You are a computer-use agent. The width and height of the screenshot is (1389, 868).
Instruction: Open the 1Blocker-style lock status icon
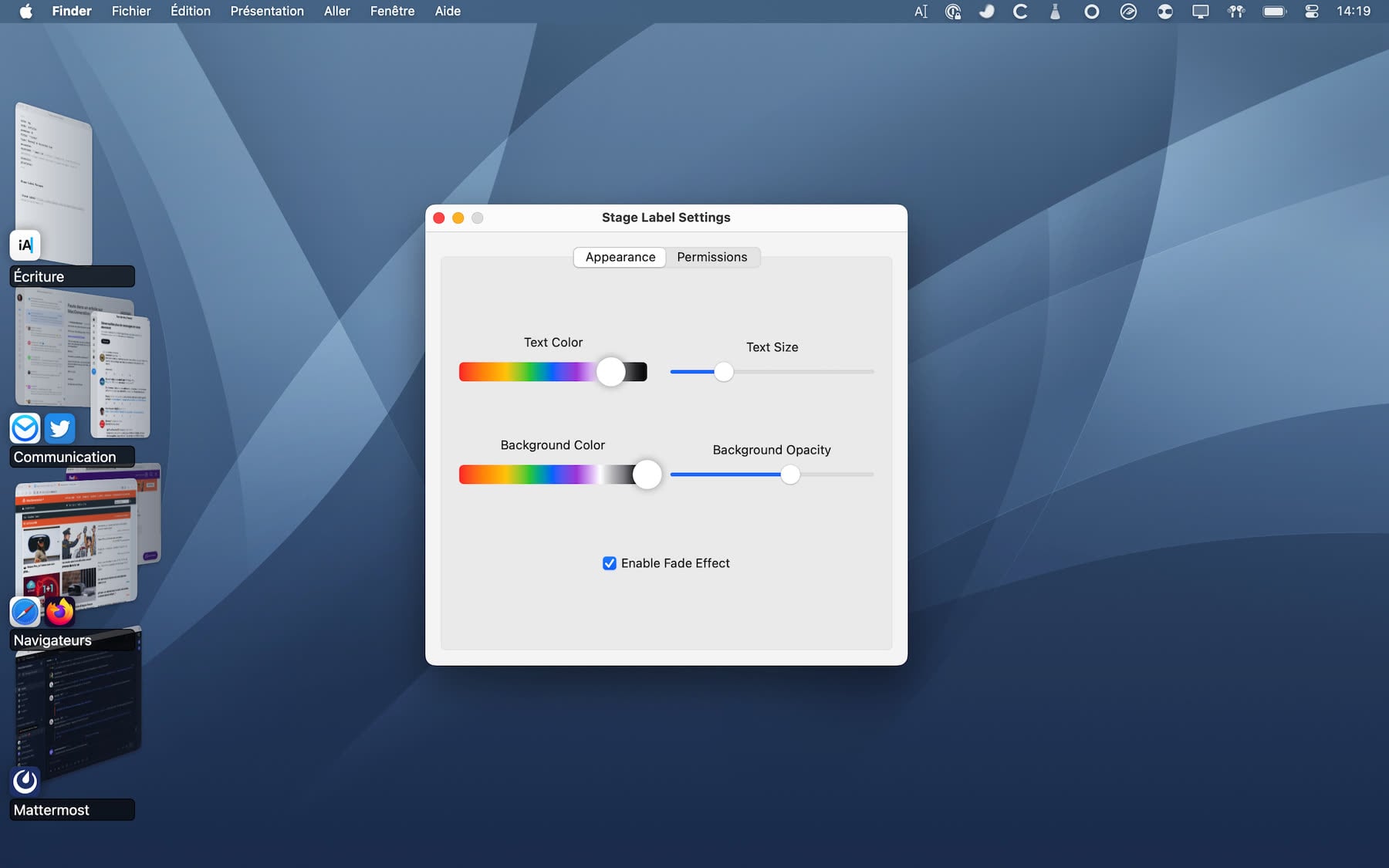coord(953,12)
